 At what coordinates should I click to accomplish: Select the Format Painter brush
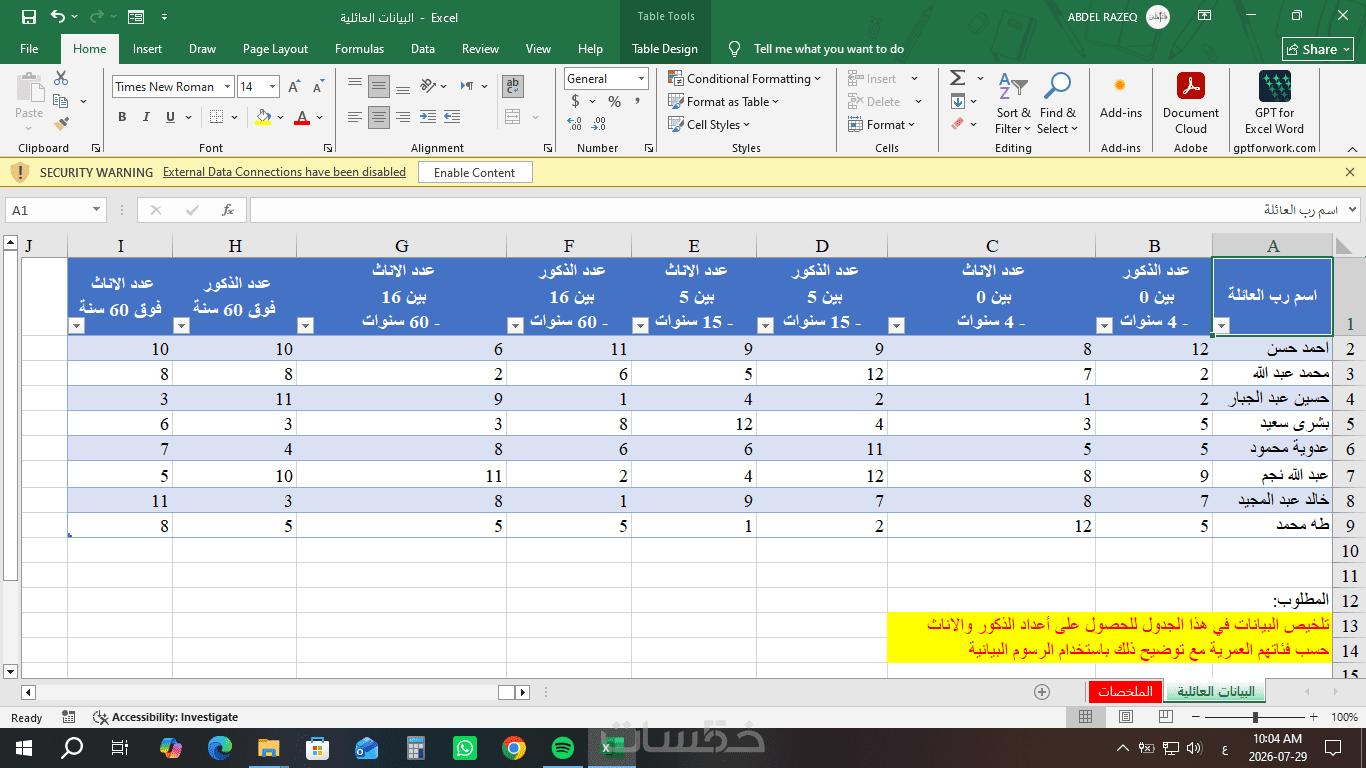pyautogui.click(x=61, y=124)
